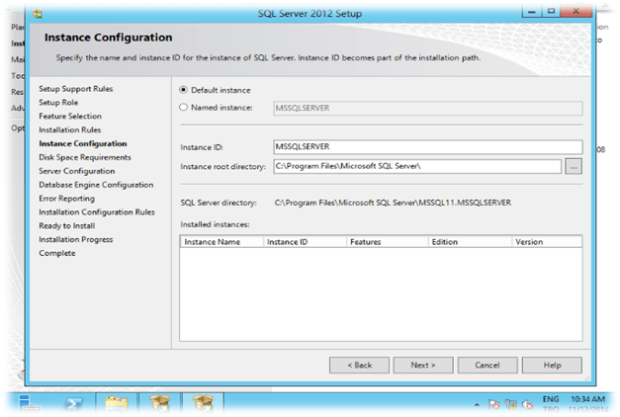
Task: Click the Instance root directory path field
Action: (x=416, y=167)
